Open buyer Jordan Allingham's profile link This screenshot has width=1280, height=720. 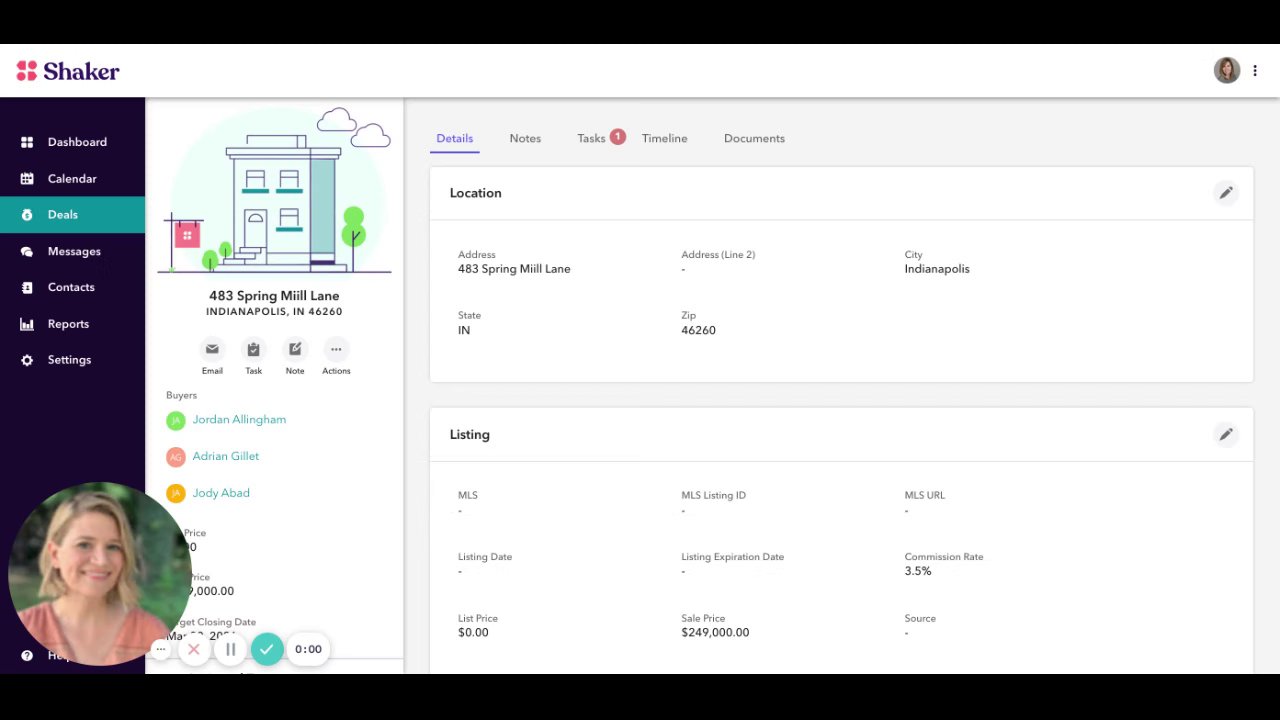(239, 420)
